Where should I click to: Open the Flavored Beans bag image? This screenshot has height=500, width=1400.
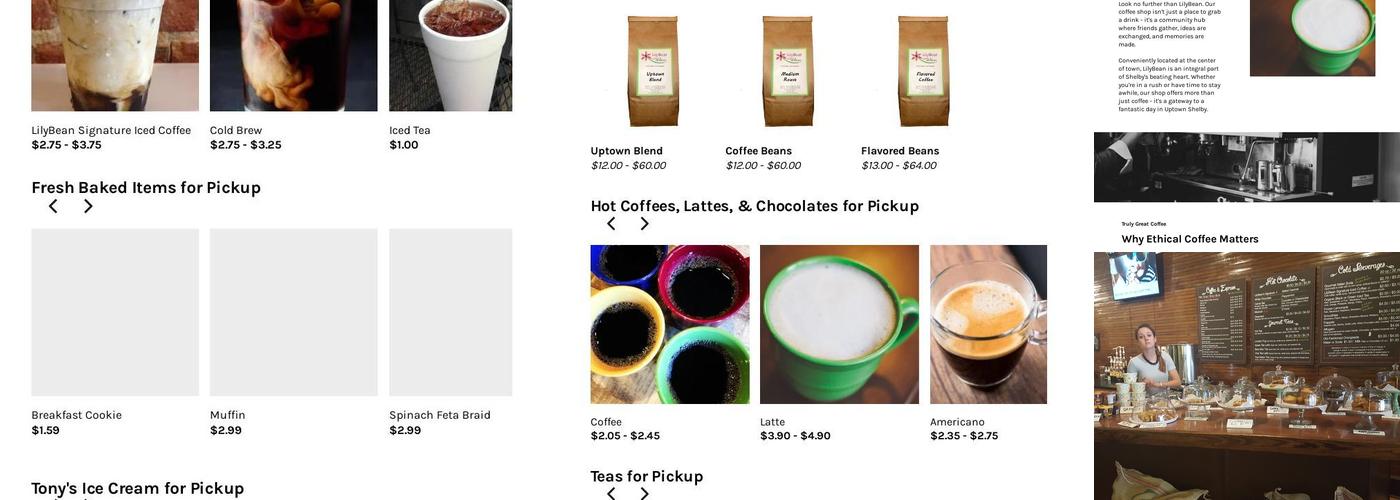coord(923,71)
